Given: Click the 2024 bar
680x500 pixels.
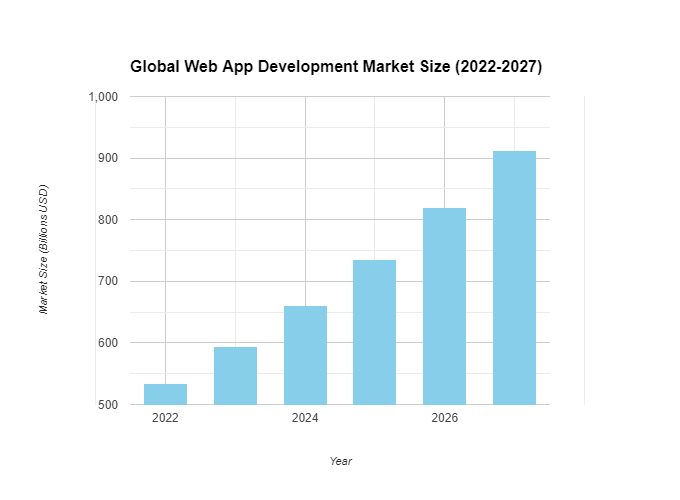Looking at the screenshot, I should 305,355.
